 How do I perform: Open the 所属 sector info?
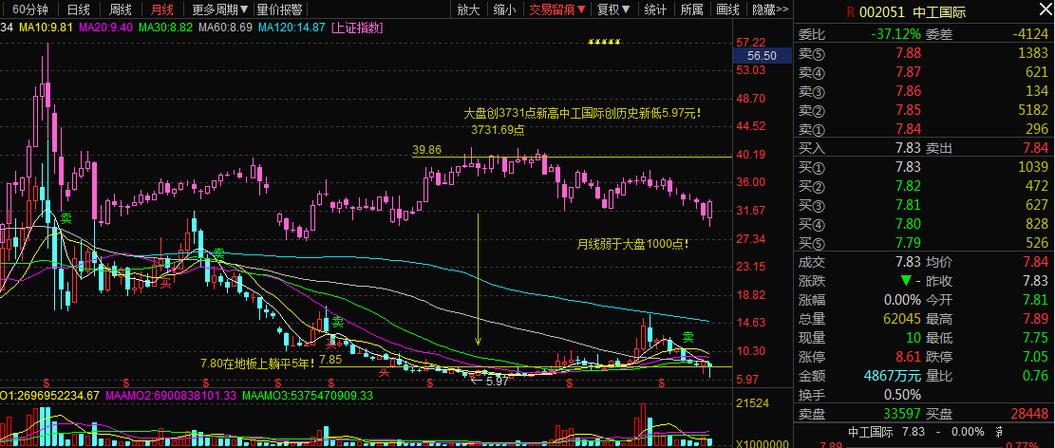[691, 10]
